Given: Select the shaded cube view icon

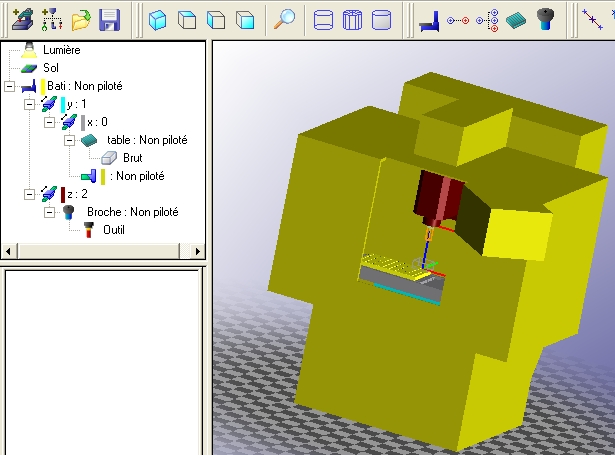Looking at the screenshot, I should [x=157, y=20].
